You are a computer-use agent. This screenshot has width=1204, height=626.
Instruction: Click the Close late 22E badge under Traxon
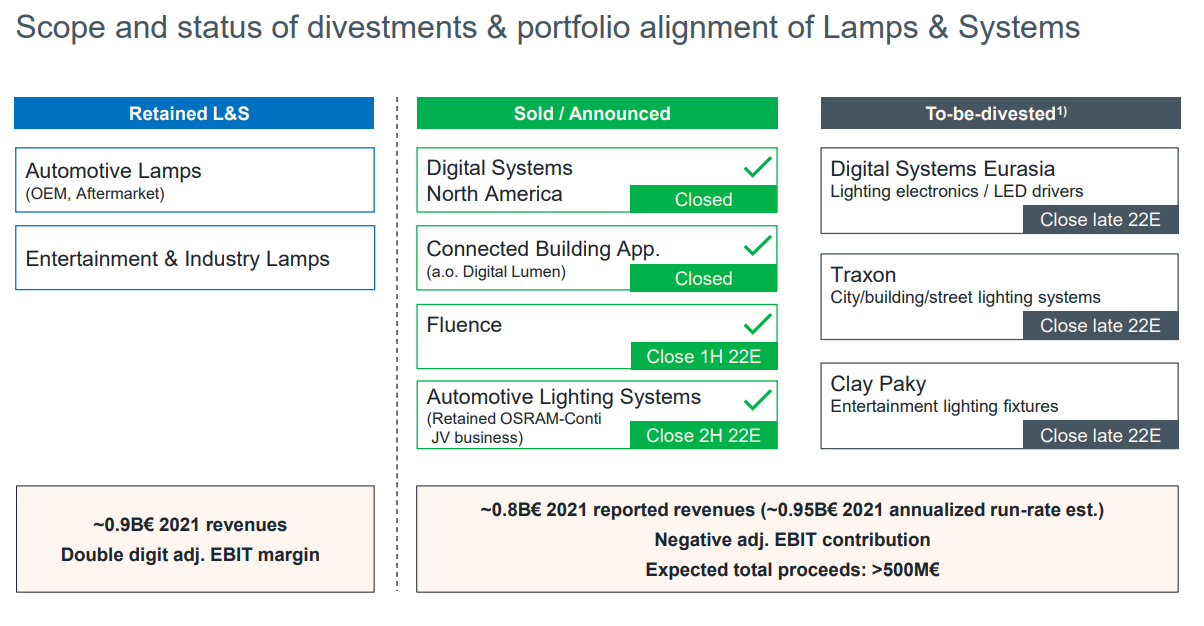pos(1100,325)
